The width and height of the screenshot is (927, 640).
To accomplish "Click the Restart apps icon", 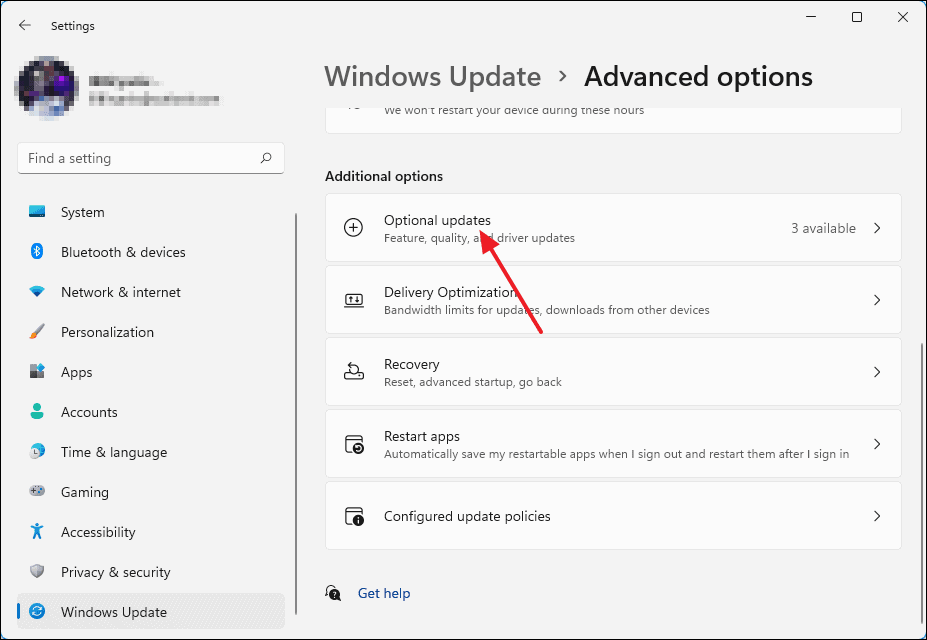I will point(353,443).
